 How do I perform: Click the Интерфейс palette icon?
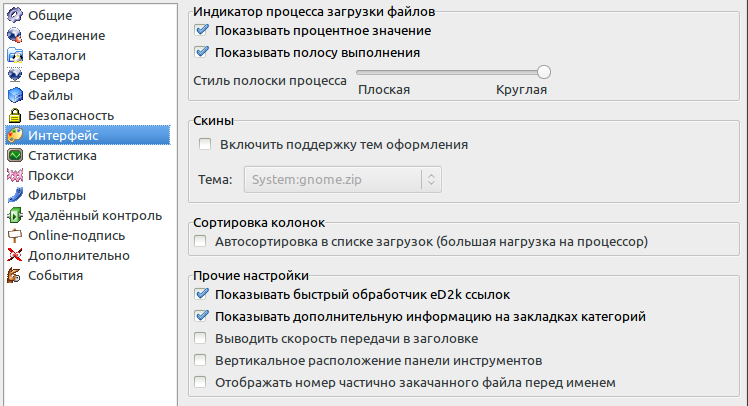click(x=15, y=135)
